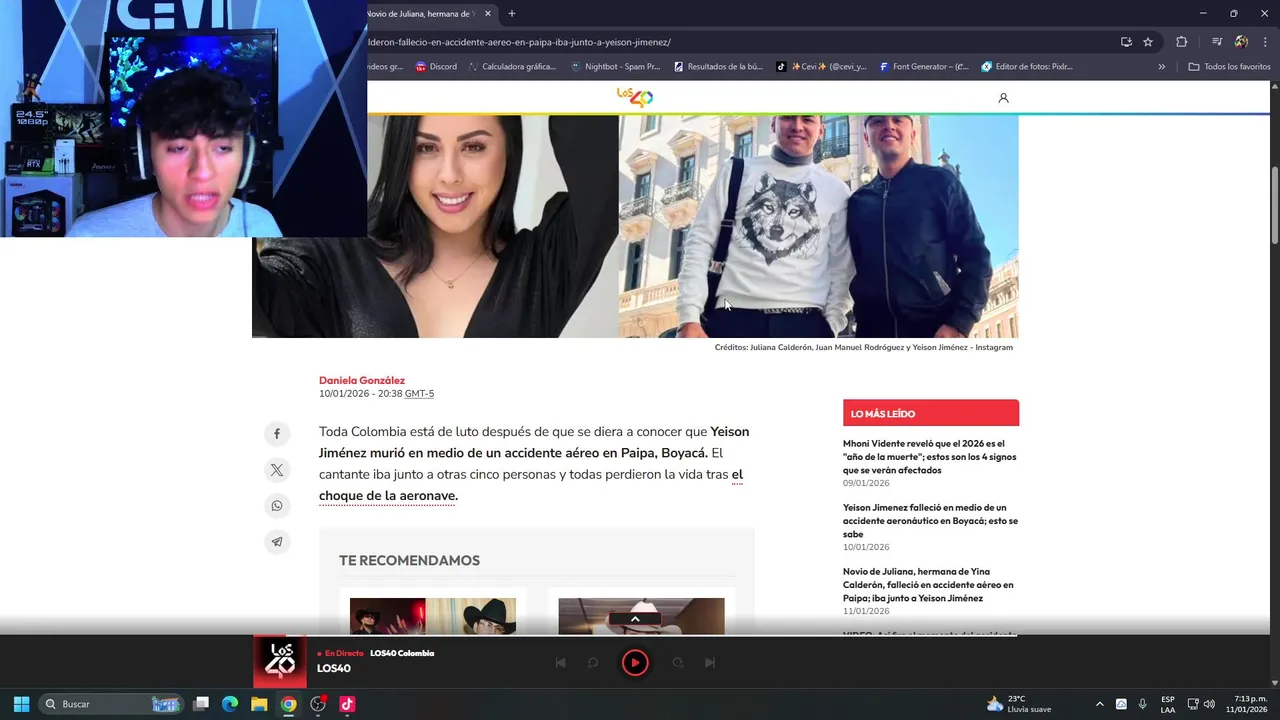1280x720 pixels.
Task: Click the page vertical scrollbar thumb
Action: [1274, 205]
